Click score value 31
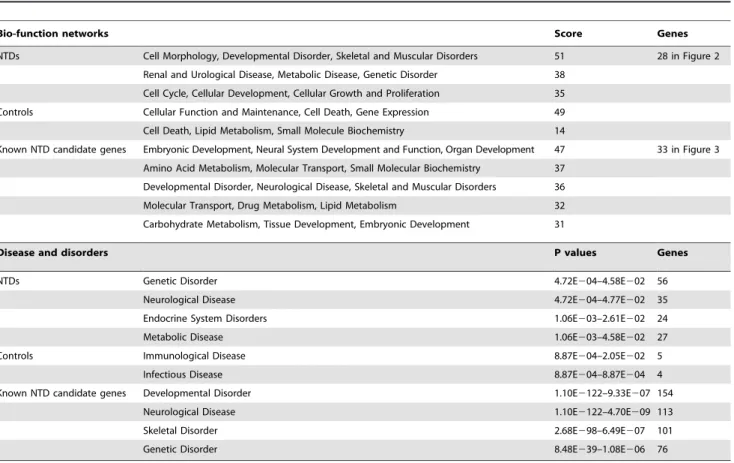The width and height of the screenshot is (734, 463). point(559,225)
